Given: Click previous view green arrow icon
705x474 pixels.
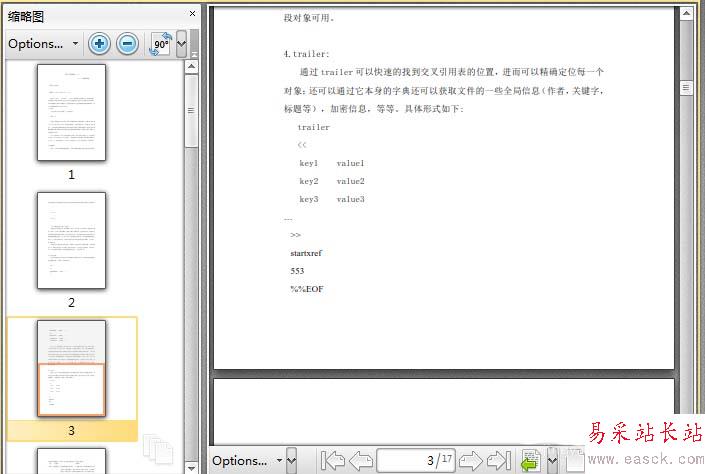Looking at the screenshot, I should [531, 461].
